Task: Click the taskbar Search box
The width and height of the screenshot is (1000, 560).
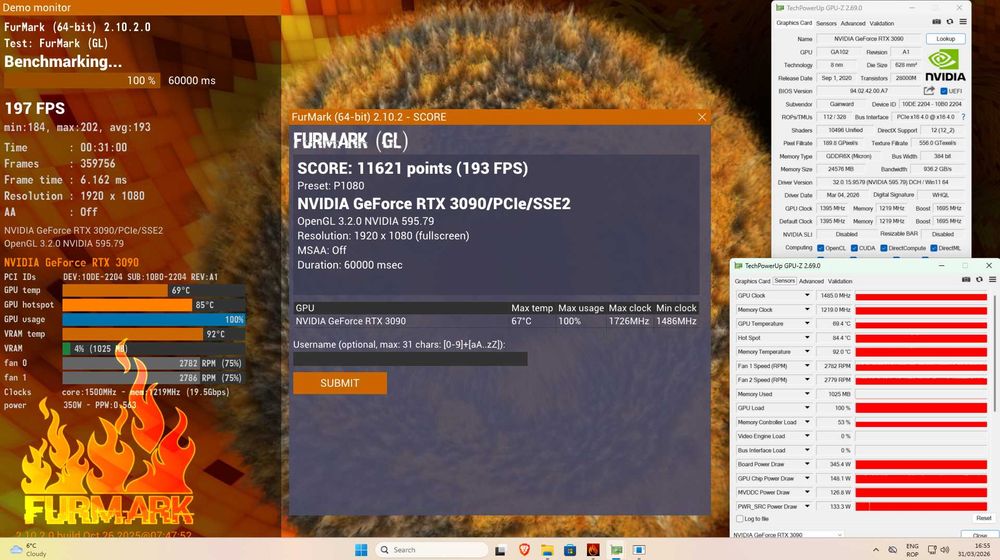Action: pyautogui.click(x=431, y=549)
